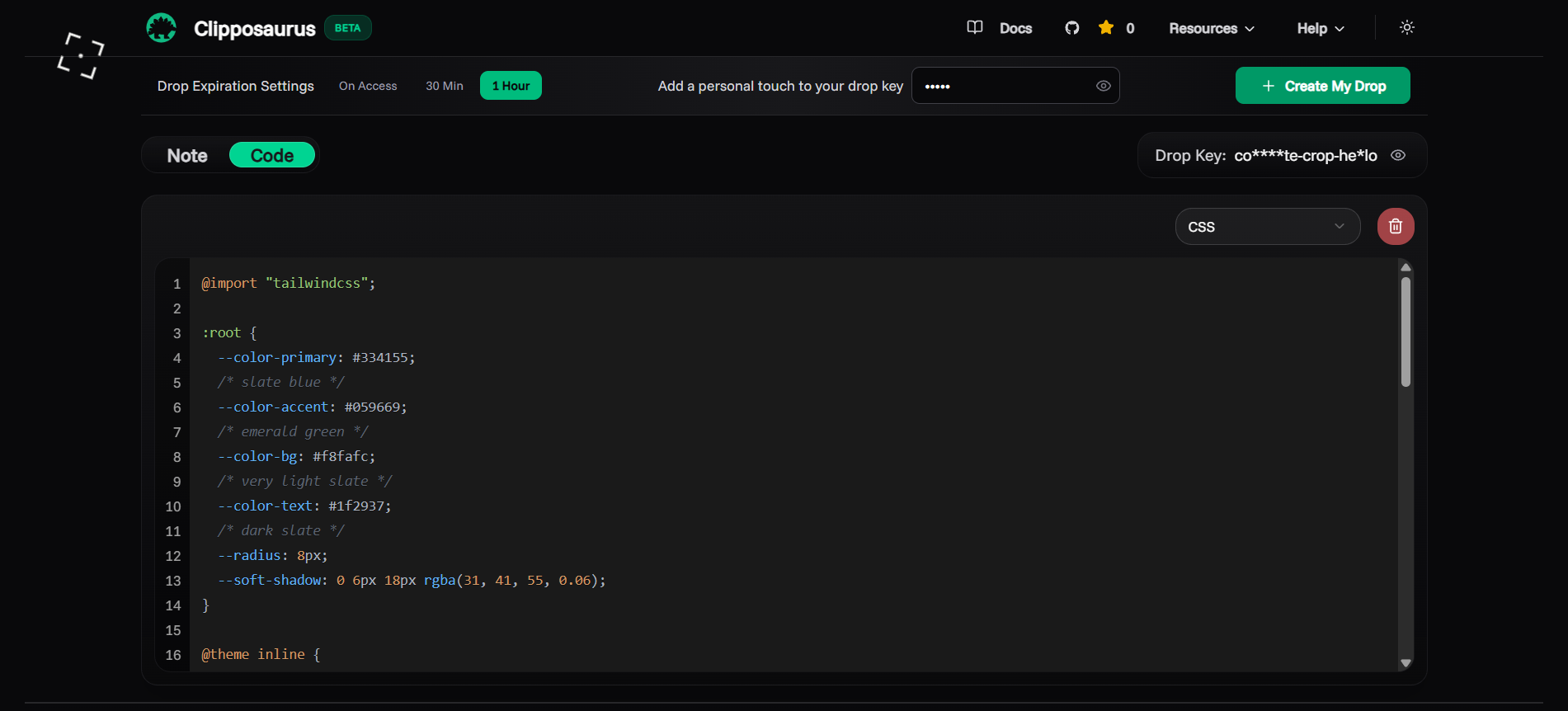Click 'Add a personal touch to your drop key' label
This screenshot has height=711, width=1568.
780,86
